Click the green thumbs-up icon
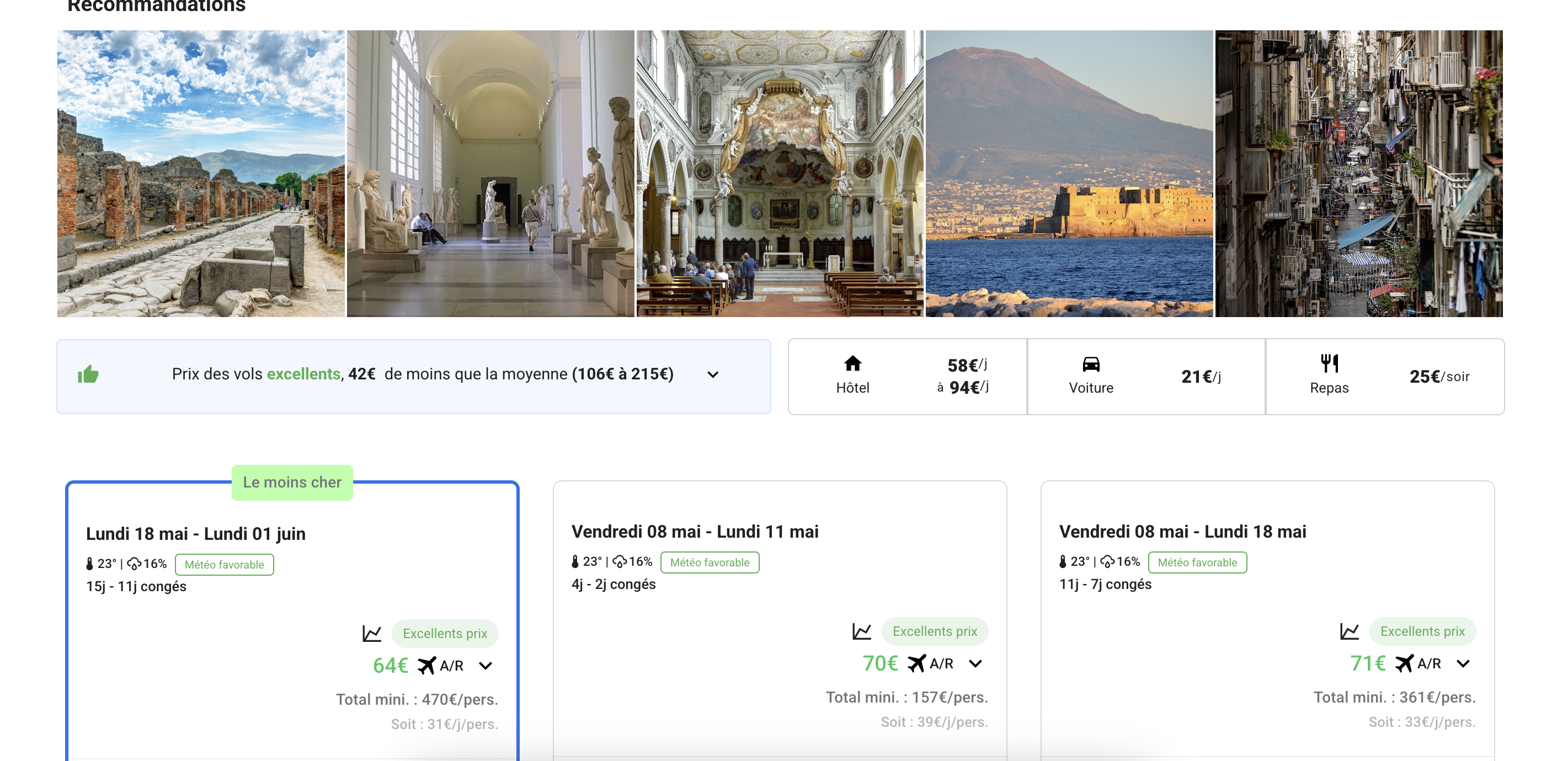 (x=88, y=374)
